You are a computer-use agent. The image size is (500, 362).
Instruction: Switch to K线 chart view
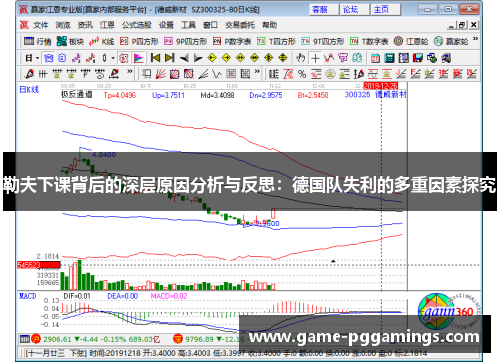[102, 41]
